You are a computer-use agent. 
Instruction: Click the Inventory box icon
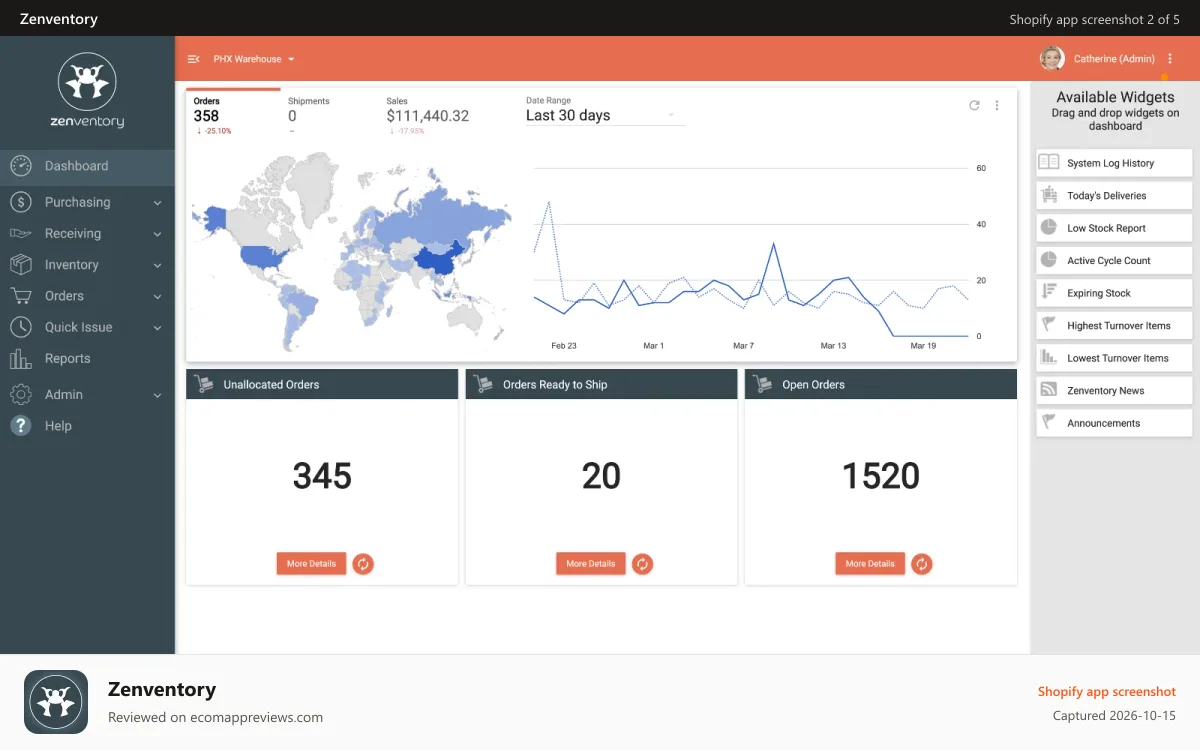(21, 265)
